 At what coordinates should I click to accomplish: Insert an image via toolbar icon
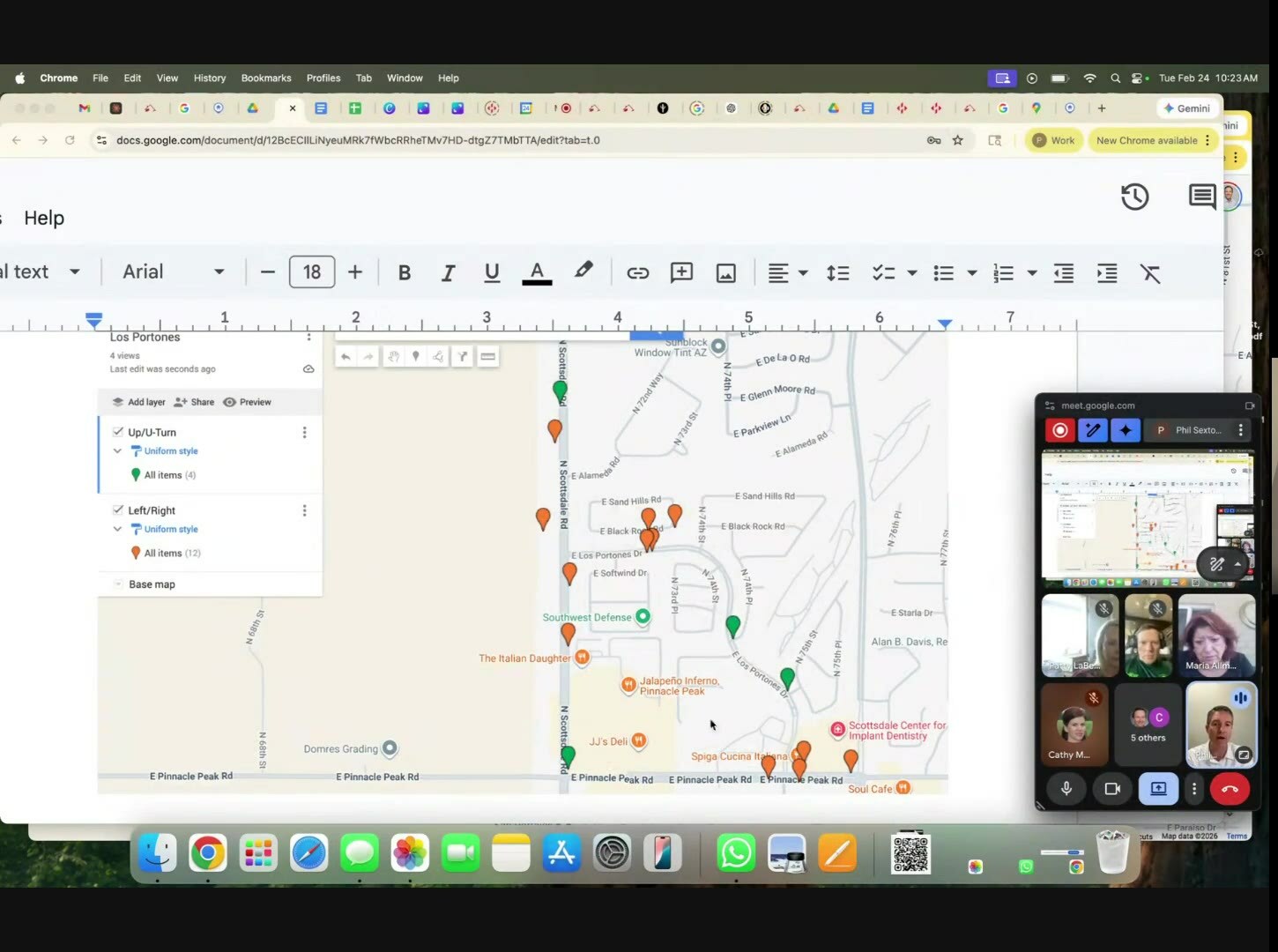725,274
